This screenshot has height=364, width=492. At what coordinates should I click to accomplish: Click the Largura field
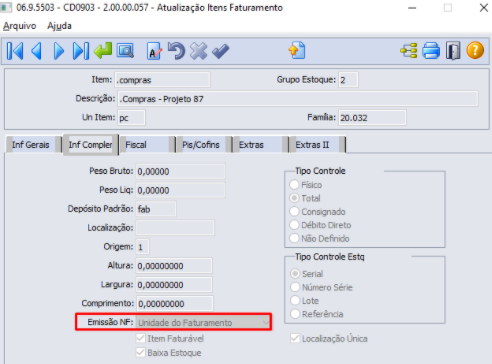(174, 285)
